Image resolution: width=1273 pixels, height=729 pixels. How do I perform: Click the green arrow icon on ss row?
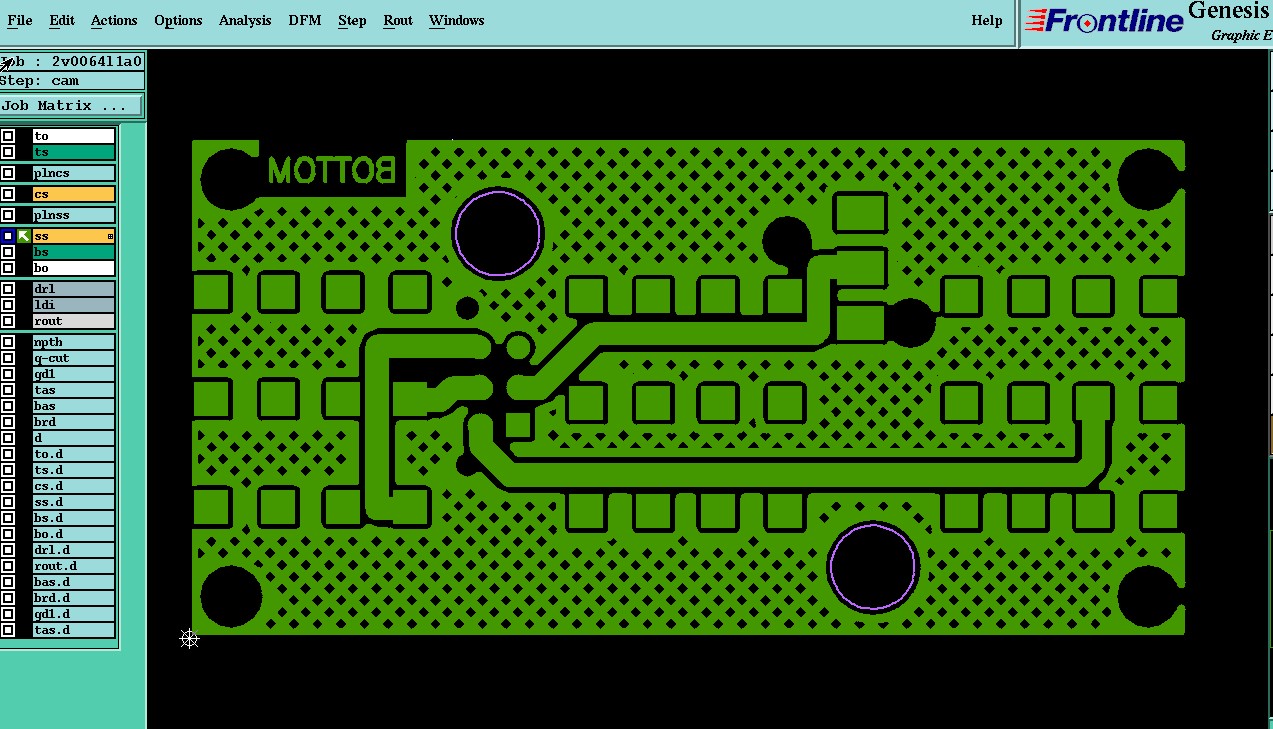(x=24, y=236)
